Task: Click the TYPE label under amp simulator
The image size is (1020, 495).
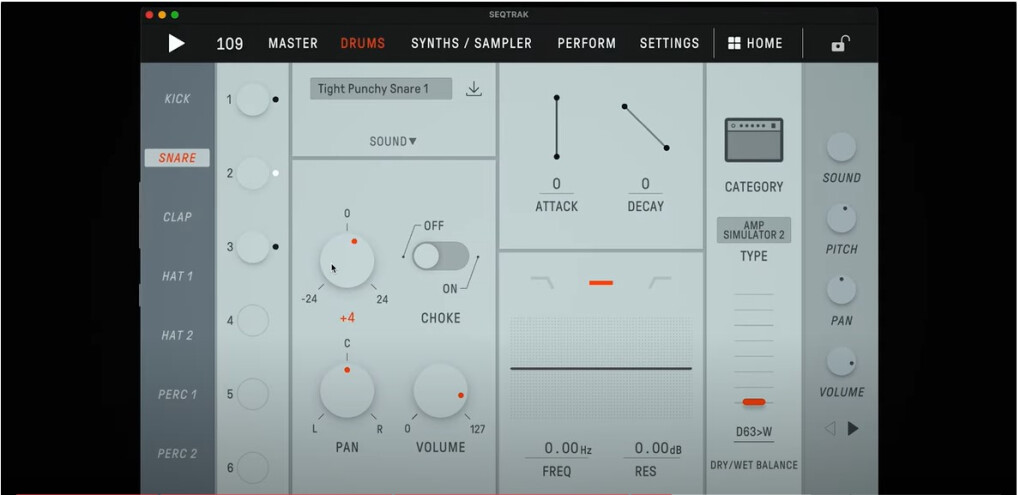Action: tap(754, 256)
